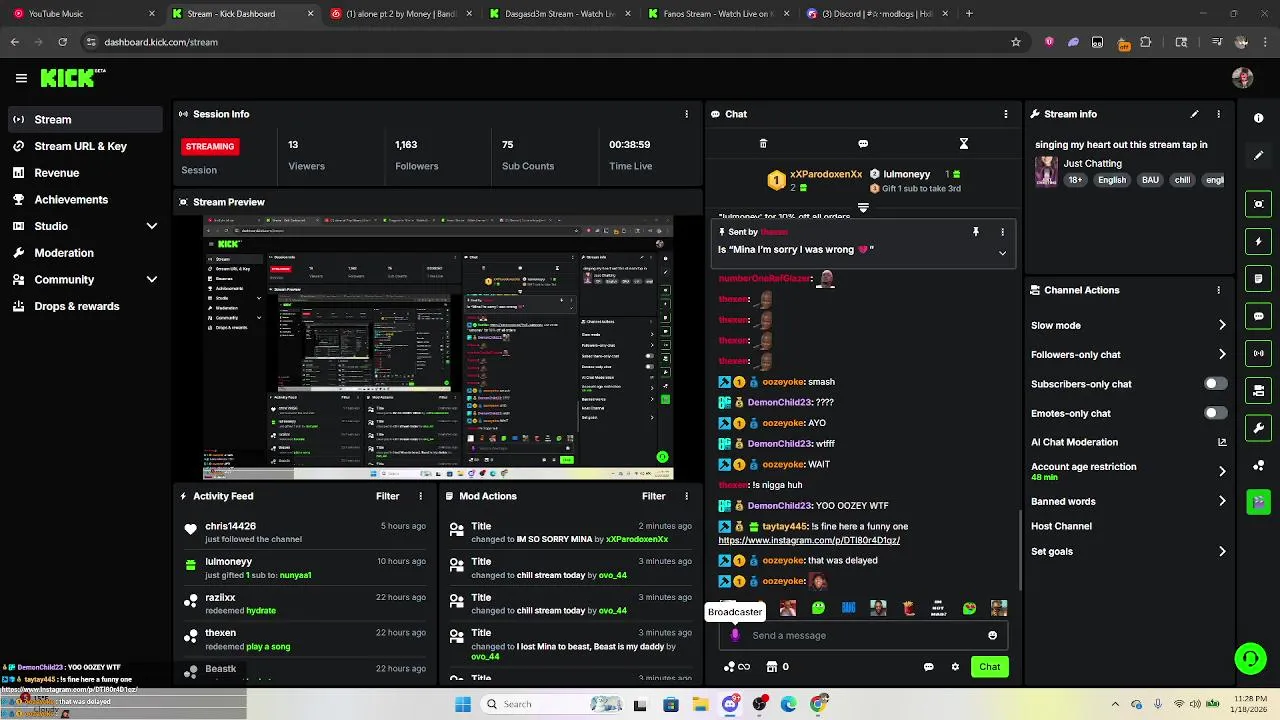Open Account age restriction arrow
This screenshot has width=1280, height=720.
coord(1222,471)
